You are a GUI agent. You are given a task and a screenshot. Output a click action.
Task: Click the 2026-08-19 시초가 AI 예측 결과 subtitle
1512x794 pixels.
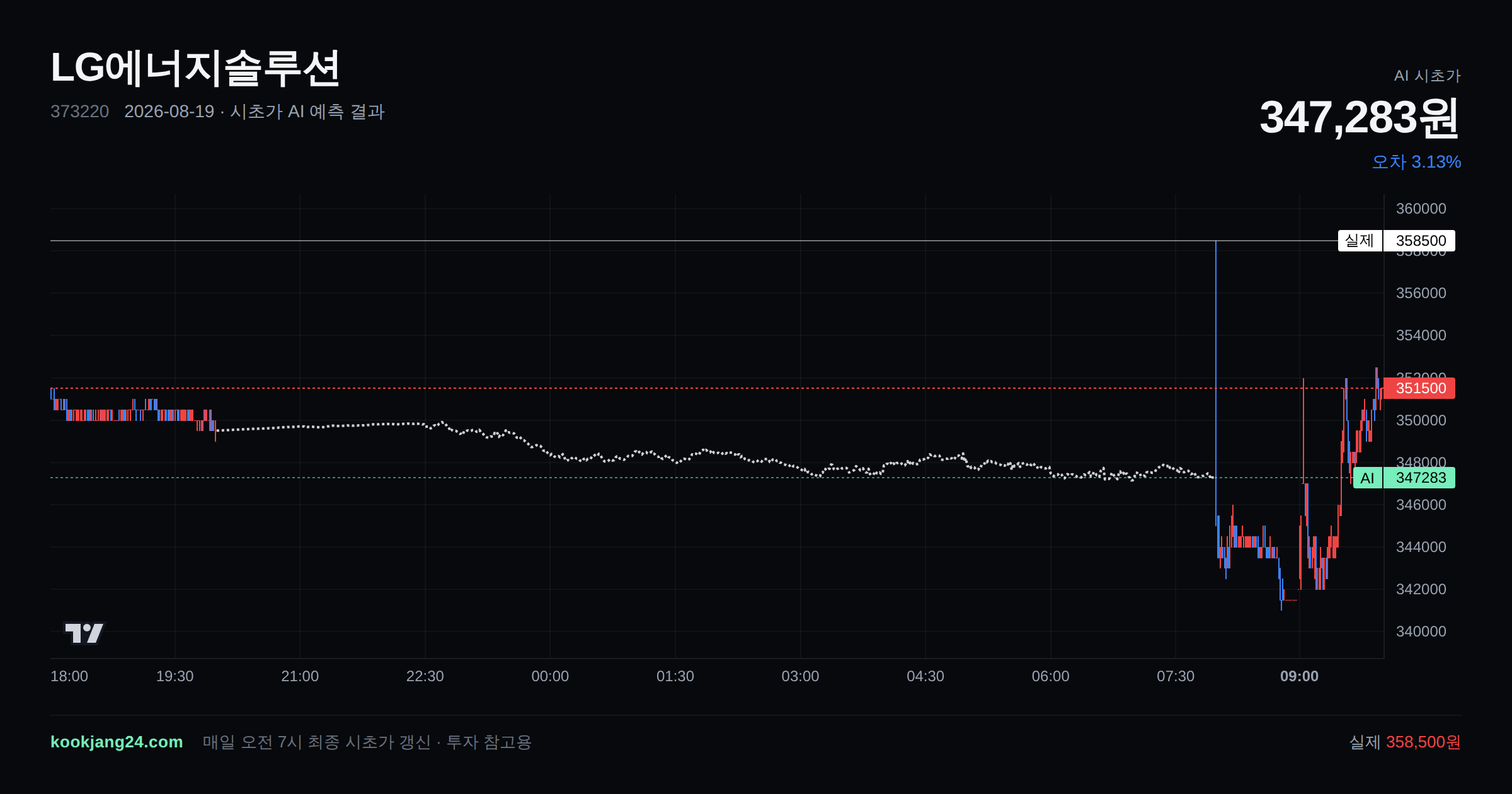tap(255, 112)
